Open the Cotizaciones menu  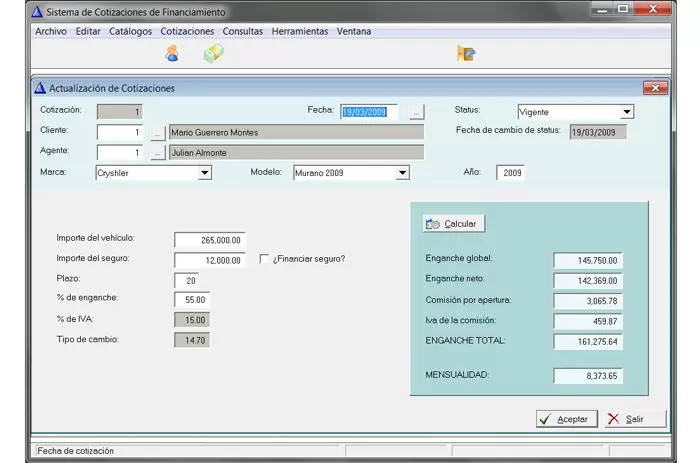pos(187,31)
